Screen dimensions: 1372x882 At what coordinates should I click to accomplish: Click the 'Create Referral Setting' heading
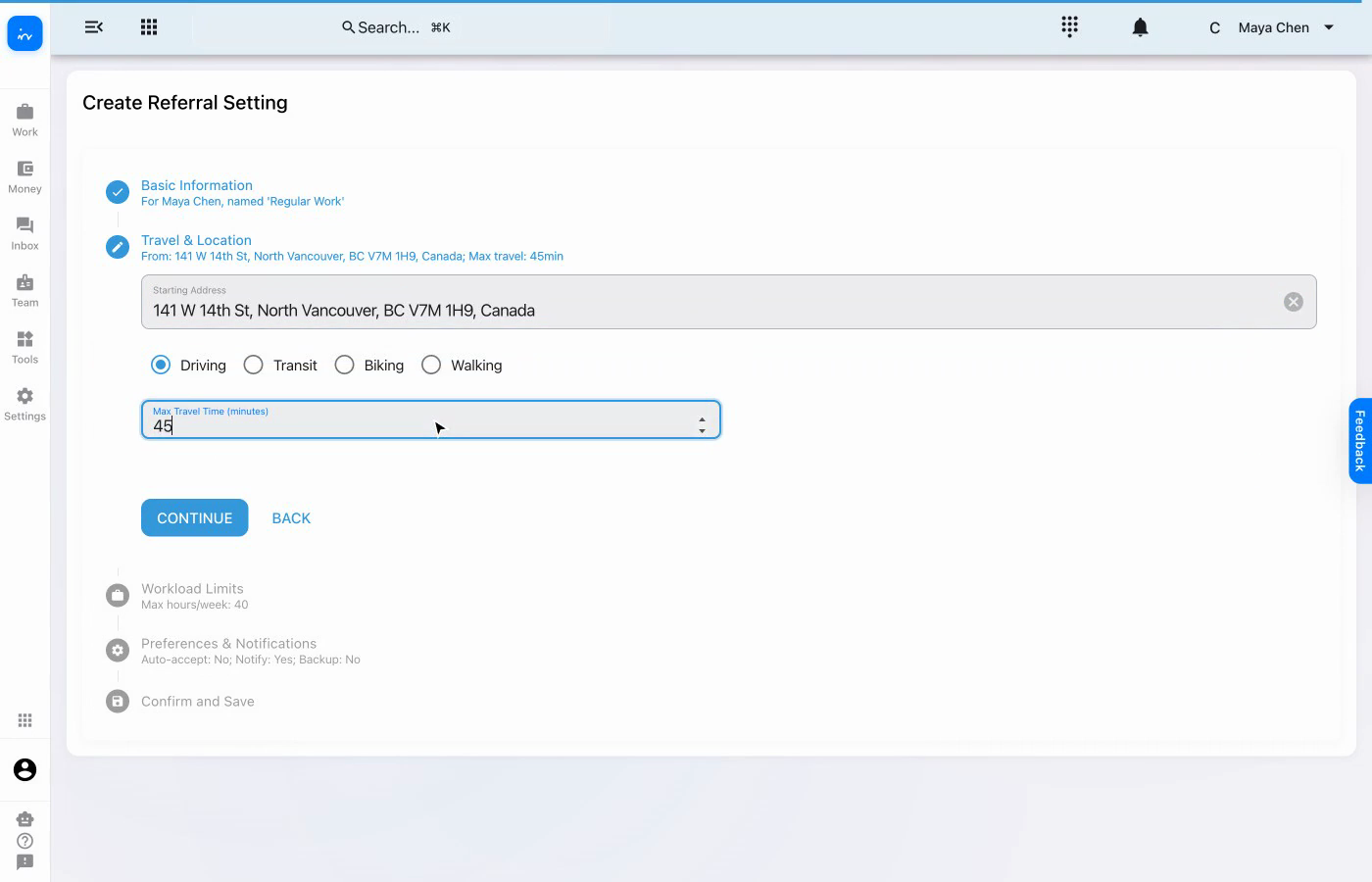[x=185, y=103]
